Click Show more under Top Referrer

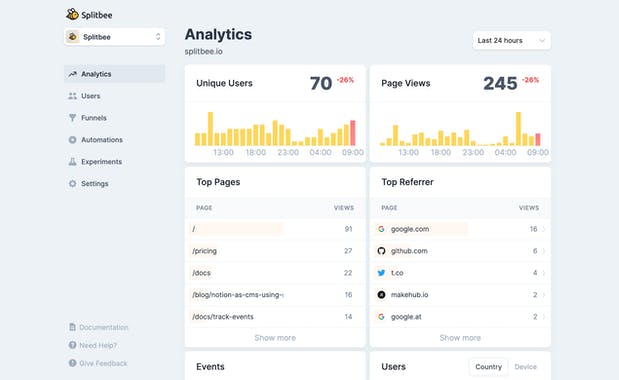(x=460, y=338)
